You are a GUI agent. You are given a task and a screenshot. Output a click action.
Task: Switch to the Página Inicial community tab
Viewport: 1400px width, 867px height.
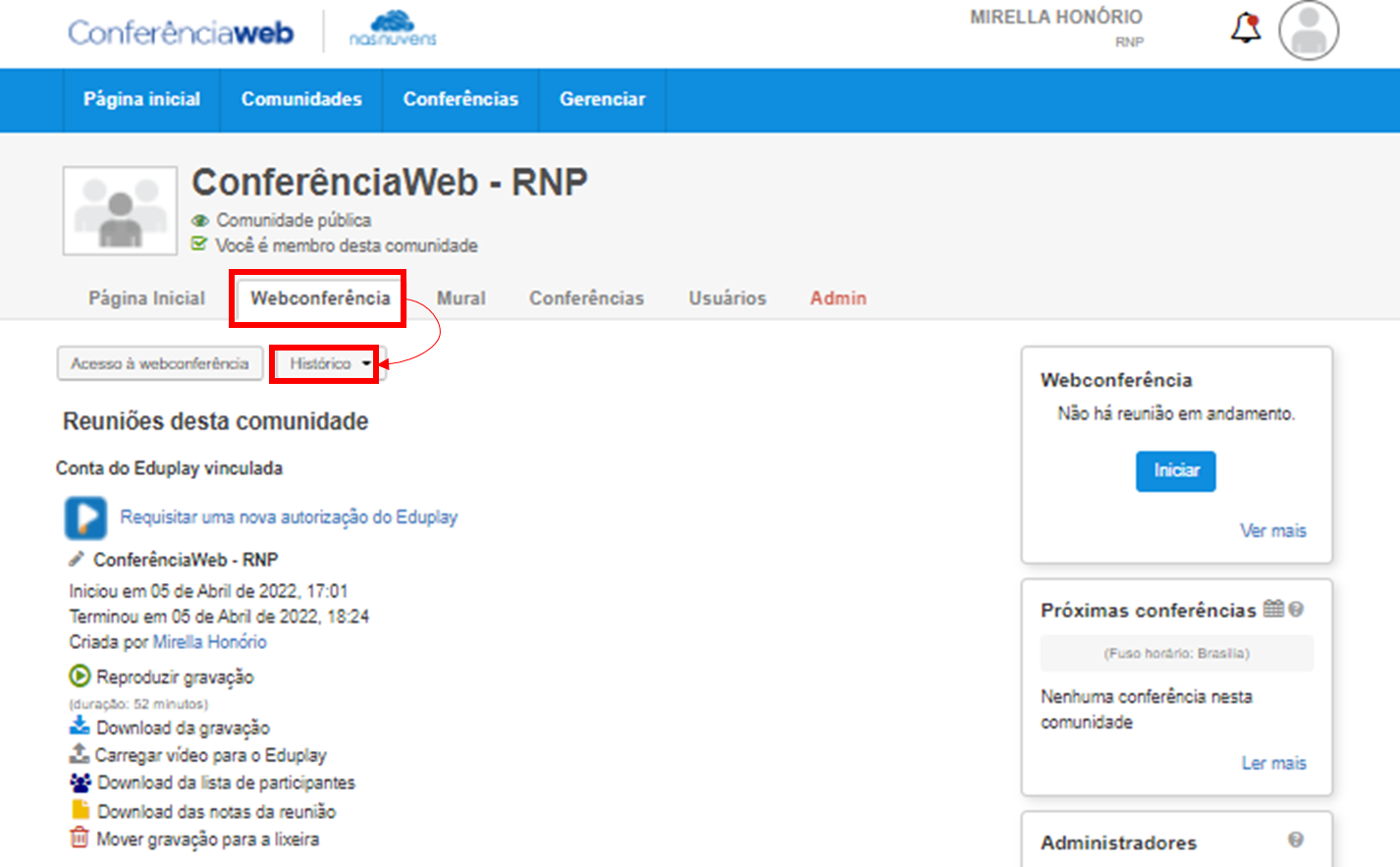[147, 298]
